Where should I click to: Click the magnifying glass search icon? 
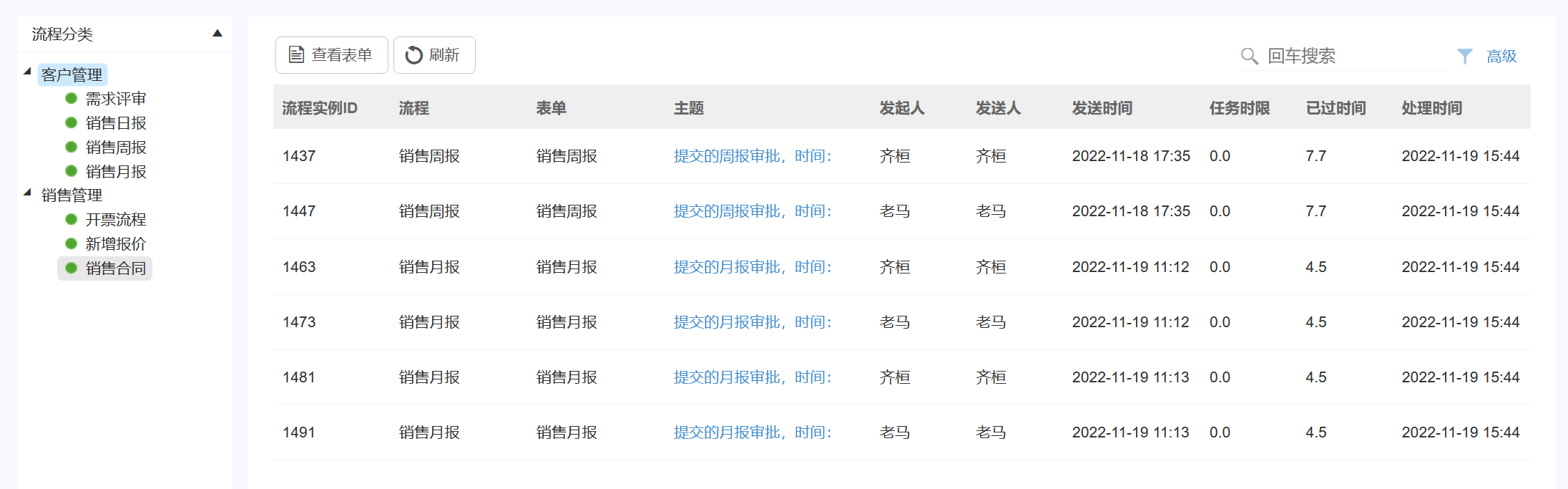click(x=1249, y=56)
